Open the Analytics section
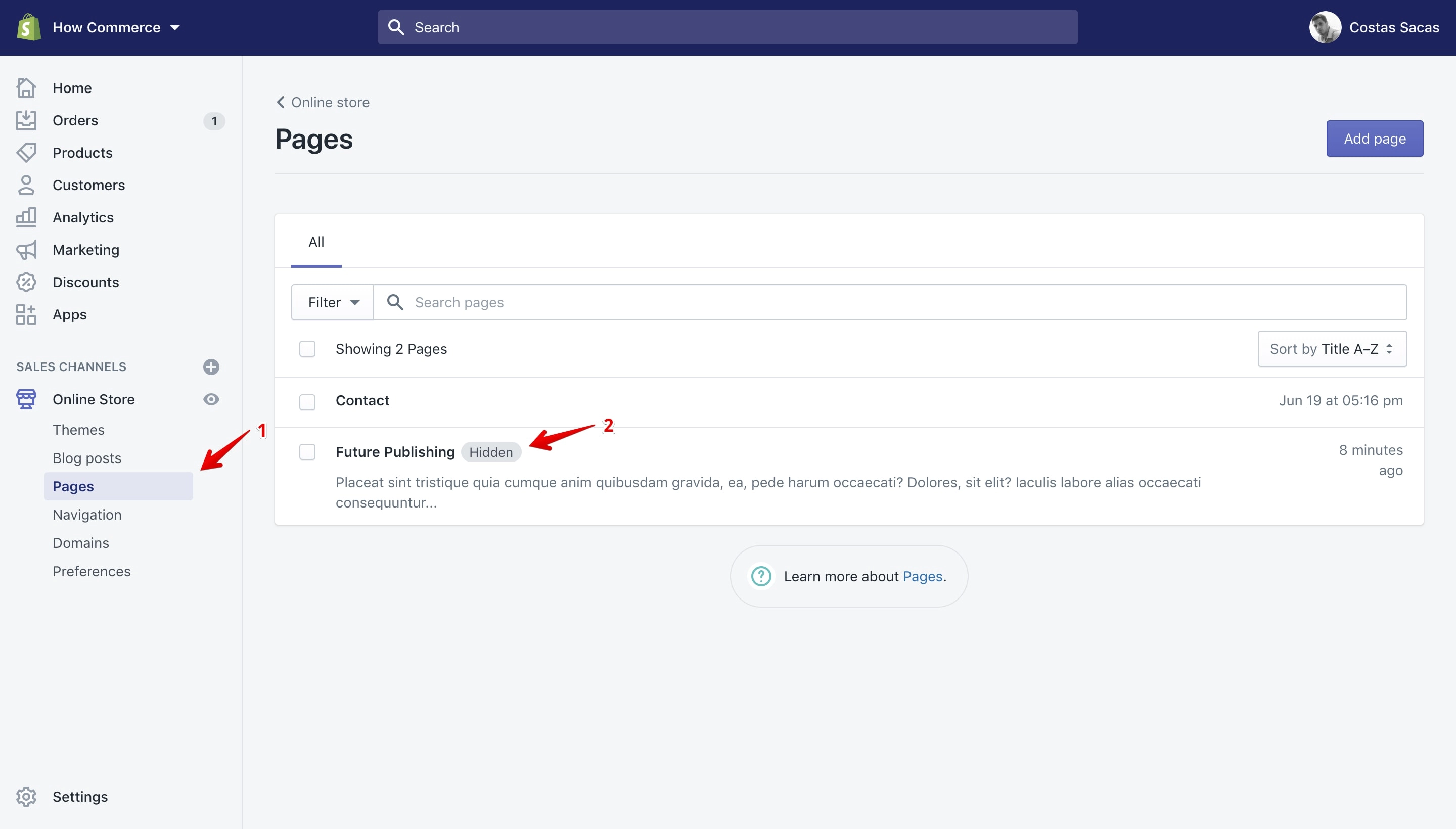The width and height of the screenshot is (1456, 829). (83, 217)
